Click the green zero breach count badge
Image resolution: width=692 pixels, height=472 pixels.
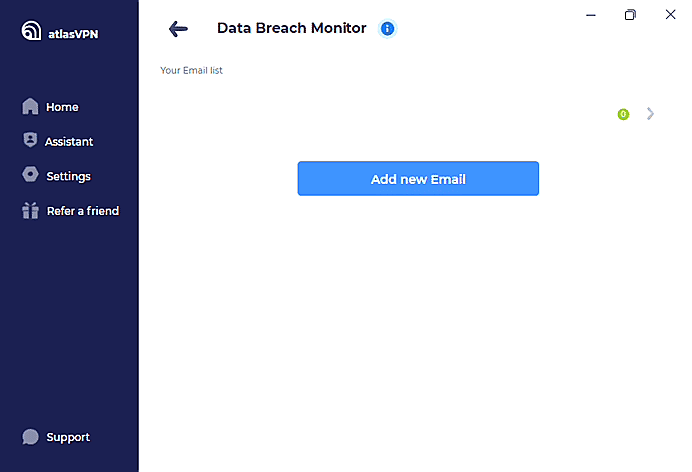pyautogui.click(x=623, y=114)
